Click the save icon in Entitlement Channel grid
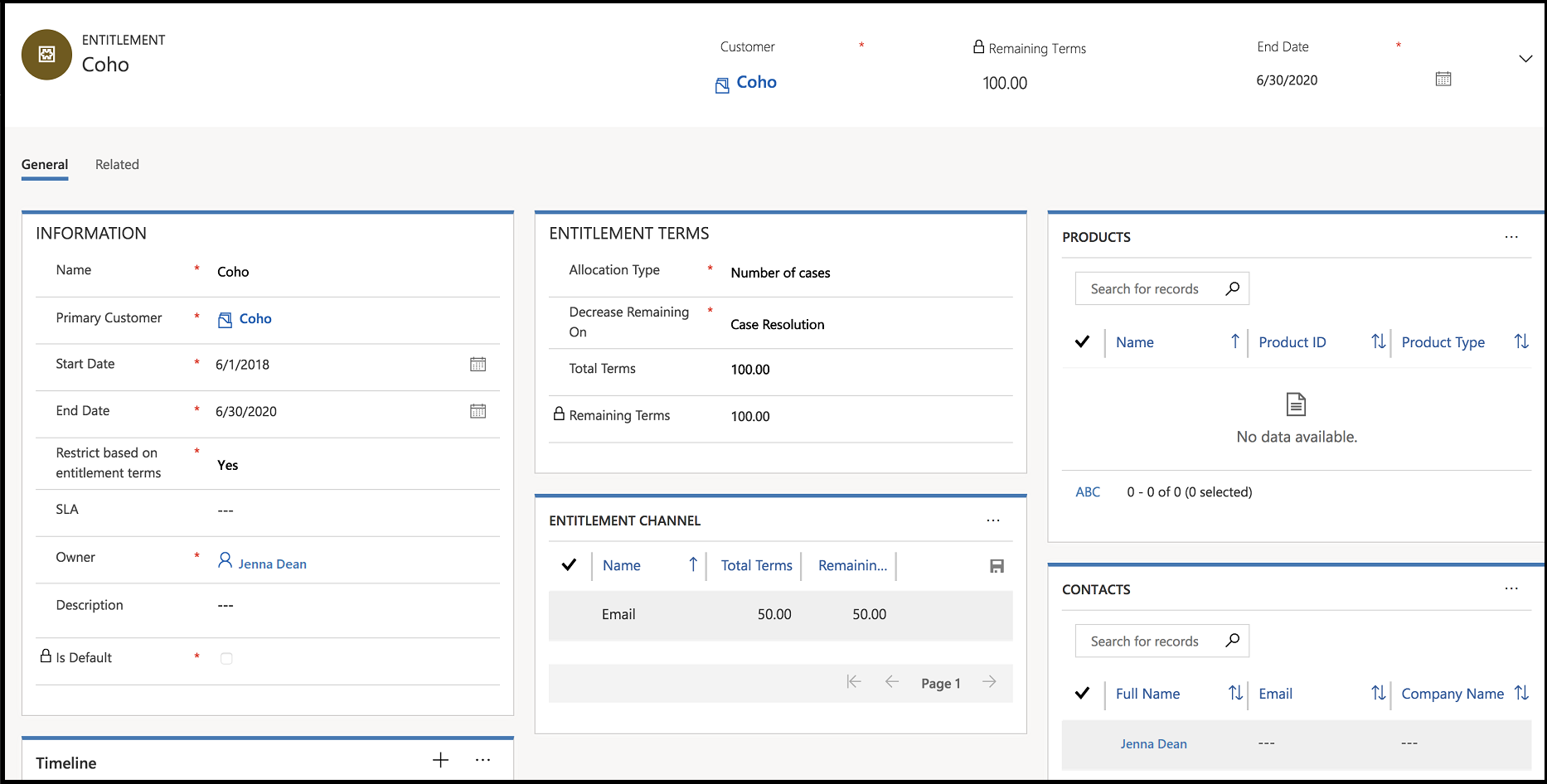 [997, 566]
